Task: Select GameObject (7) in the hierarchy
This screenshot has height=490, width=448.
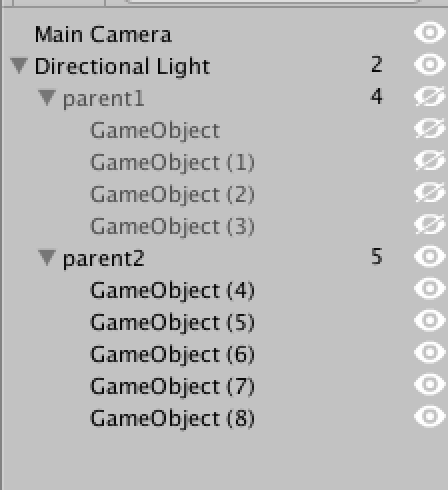Action: [x=172, y=386]
